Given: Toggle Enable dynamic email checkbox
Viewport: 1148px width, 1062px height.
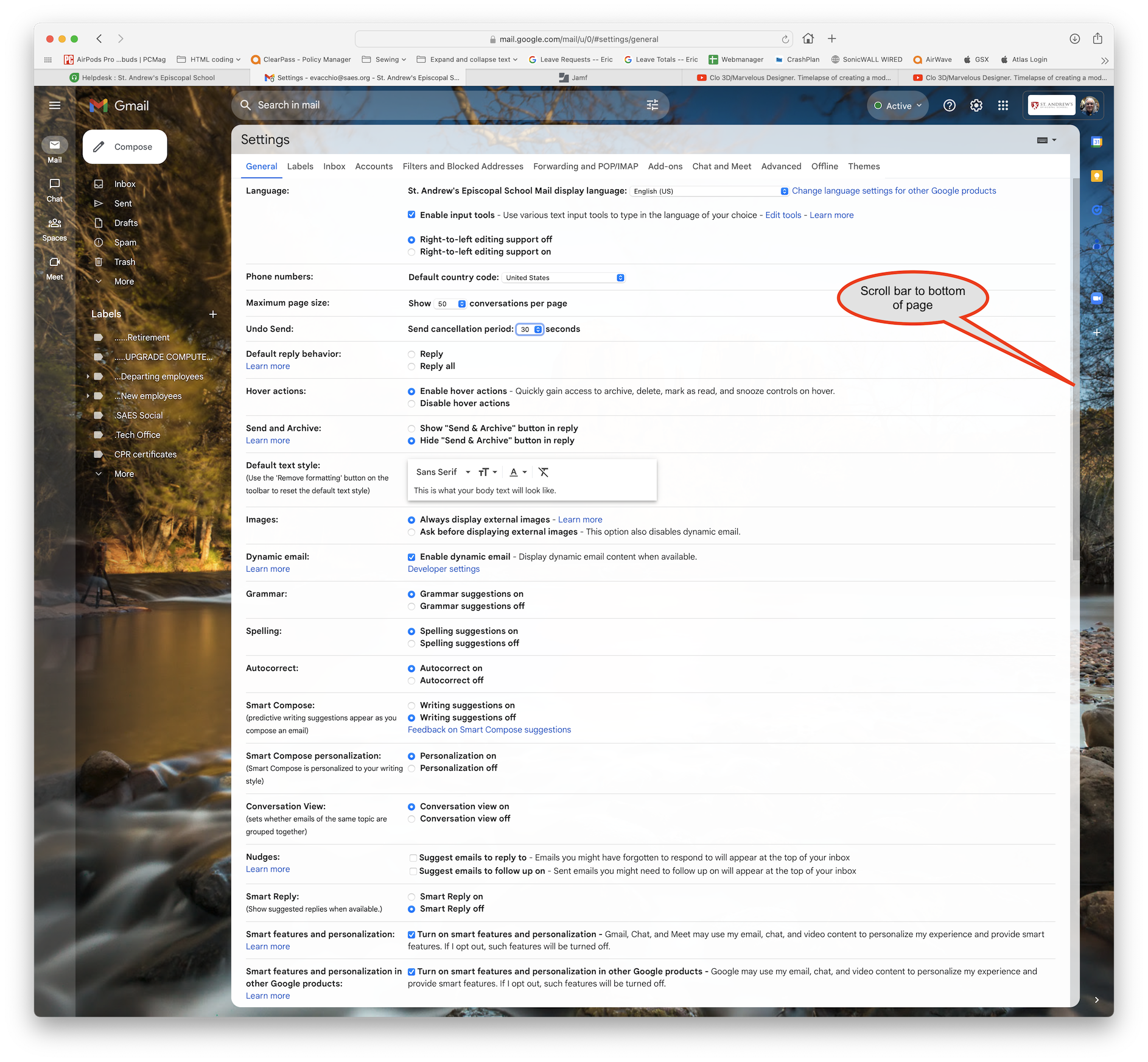Looking at the screenshot, I should tap(411, 557).
